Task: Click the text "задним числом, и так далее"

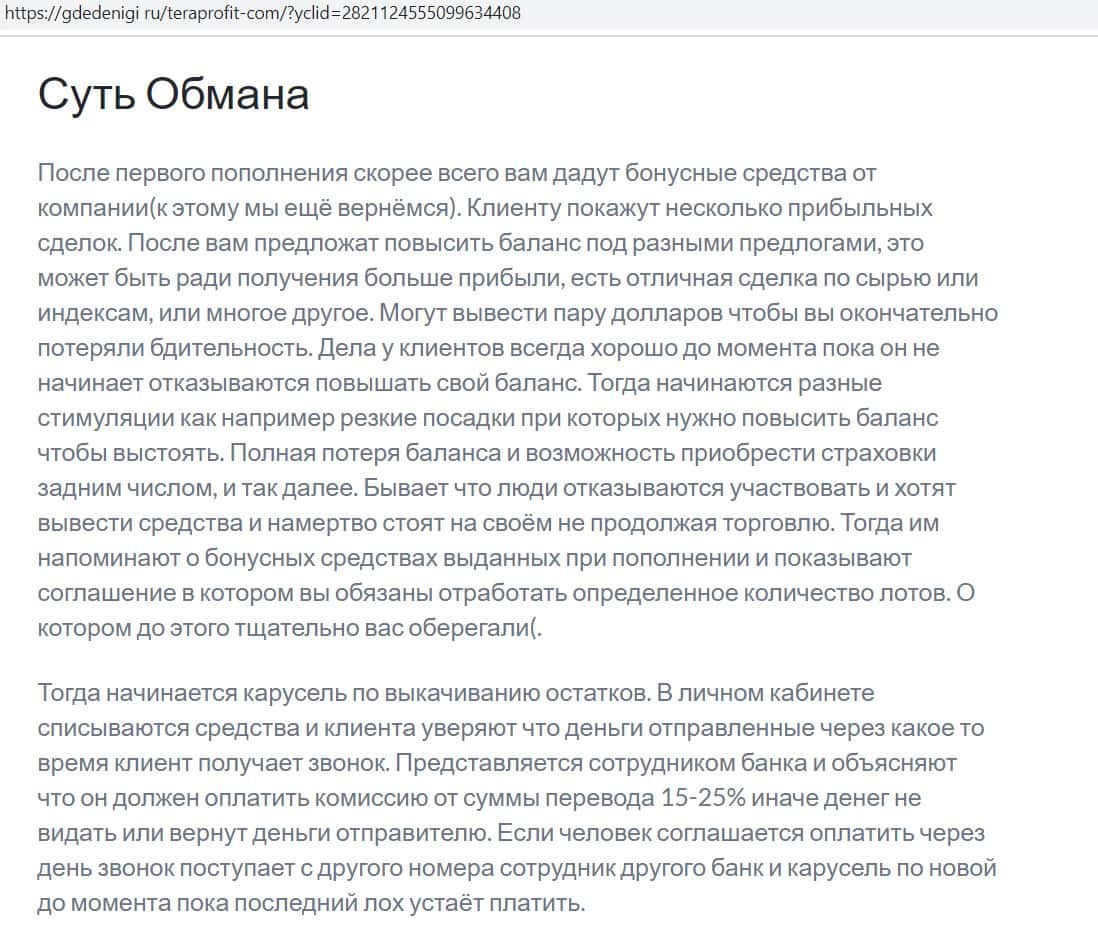Action: (x=197, y=488)
